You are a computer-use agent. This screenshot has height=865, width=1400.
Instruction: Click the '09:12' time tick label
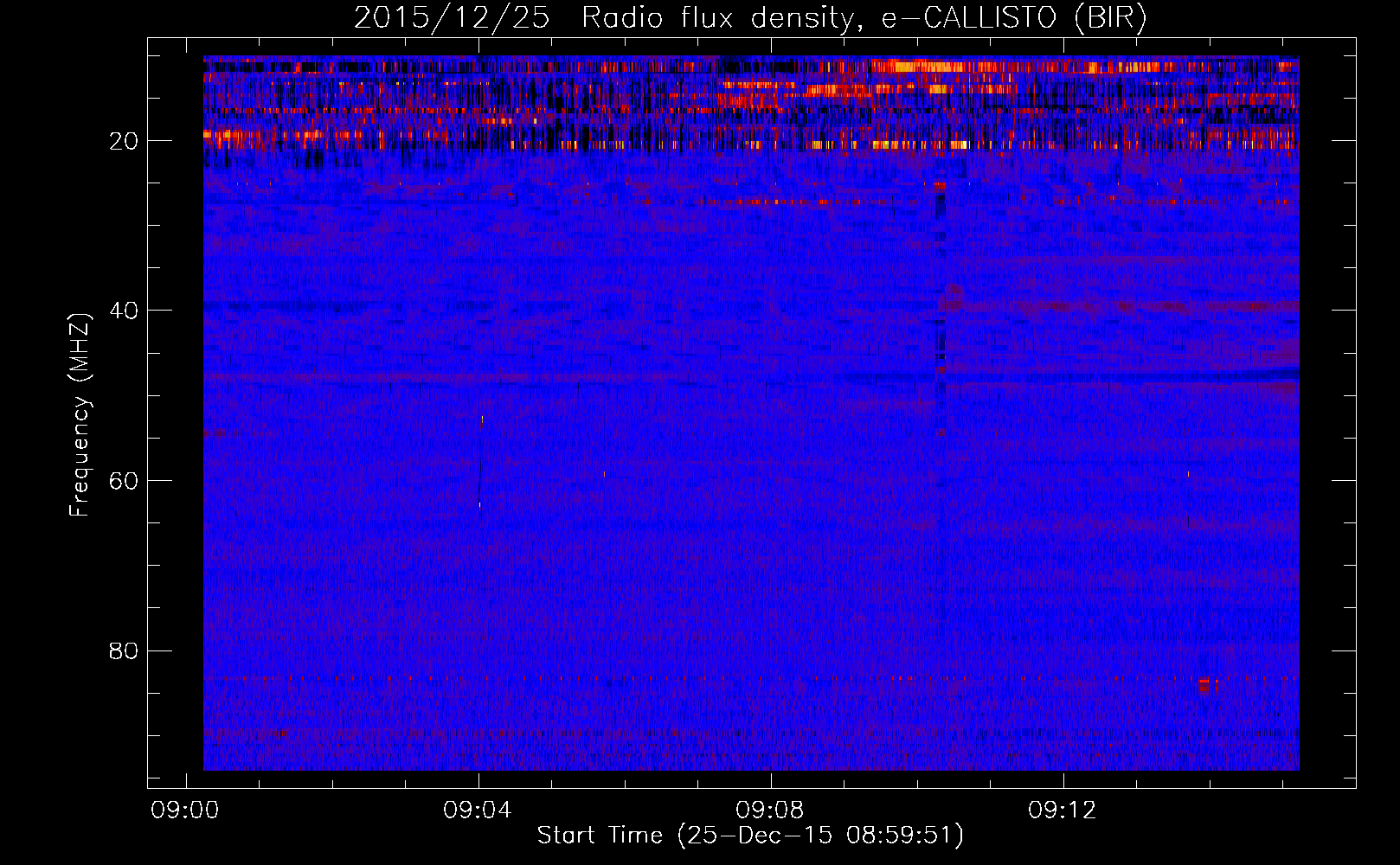pos(1063,811)
